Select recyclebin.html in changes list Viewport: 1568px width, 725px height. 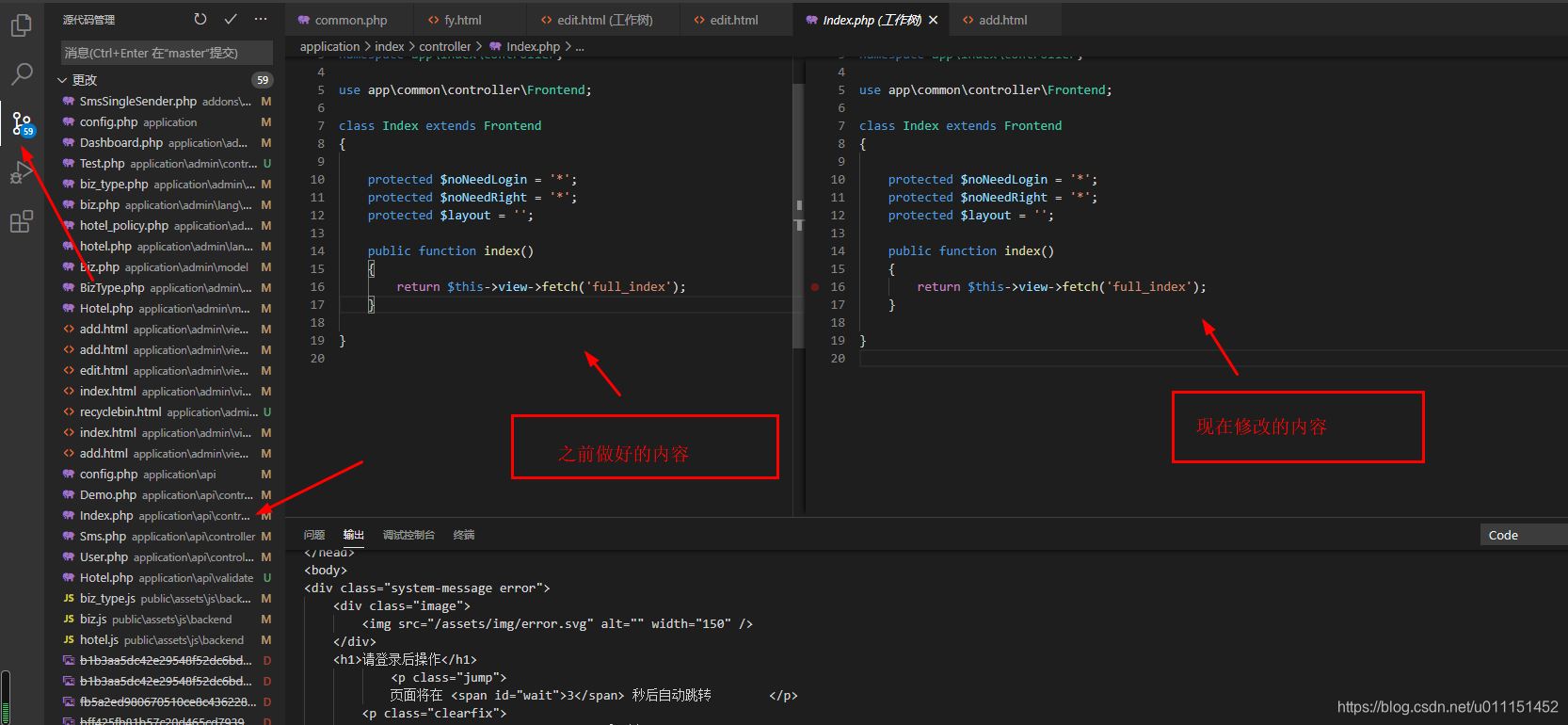(165, 412)
